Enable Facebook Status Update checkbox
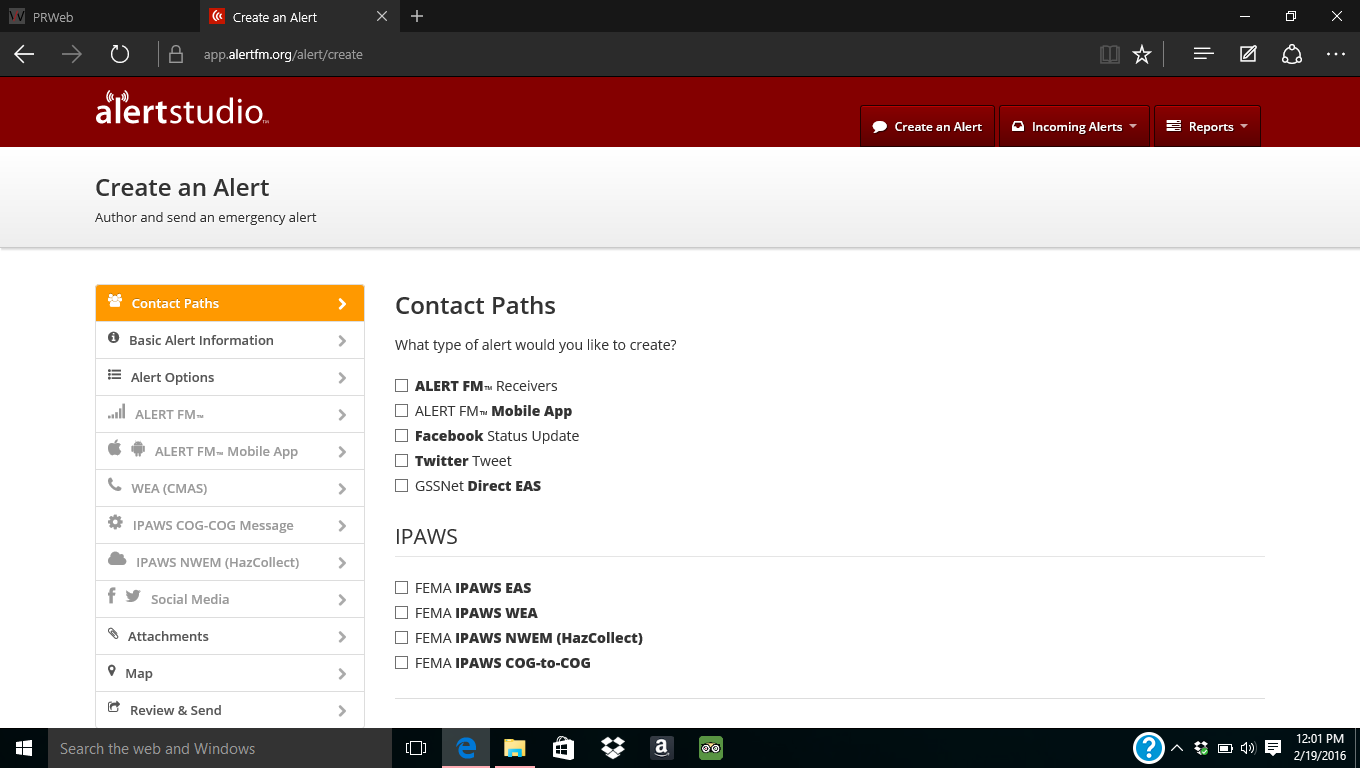 pyautogui.click(x=402, y=436)
